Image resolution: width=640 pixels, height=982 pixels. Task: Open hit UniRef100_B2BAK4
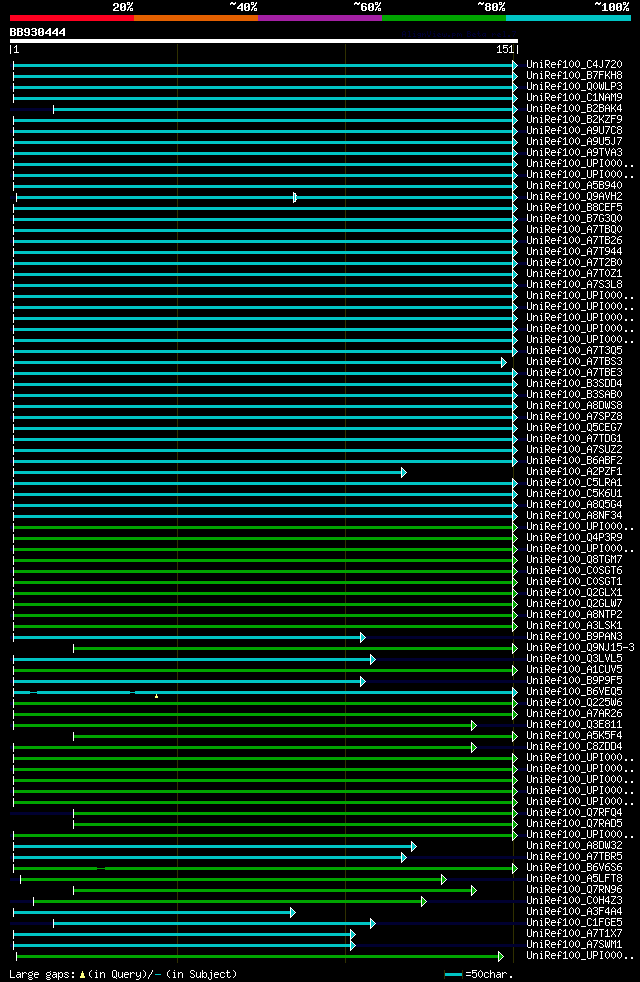click(574, 108)
